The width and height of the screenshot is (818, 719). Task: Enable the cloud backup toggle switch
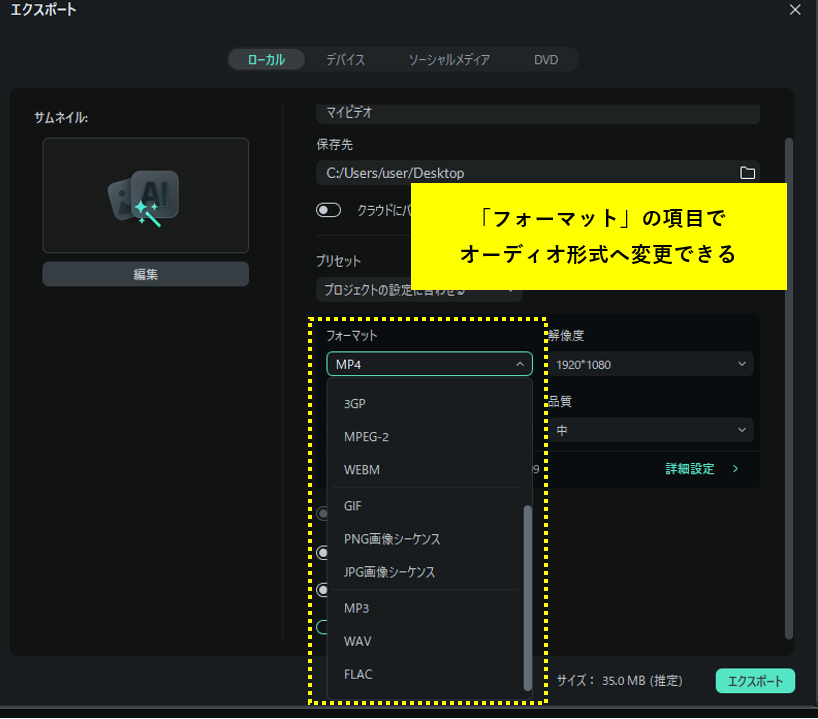(x=329, y=209)
